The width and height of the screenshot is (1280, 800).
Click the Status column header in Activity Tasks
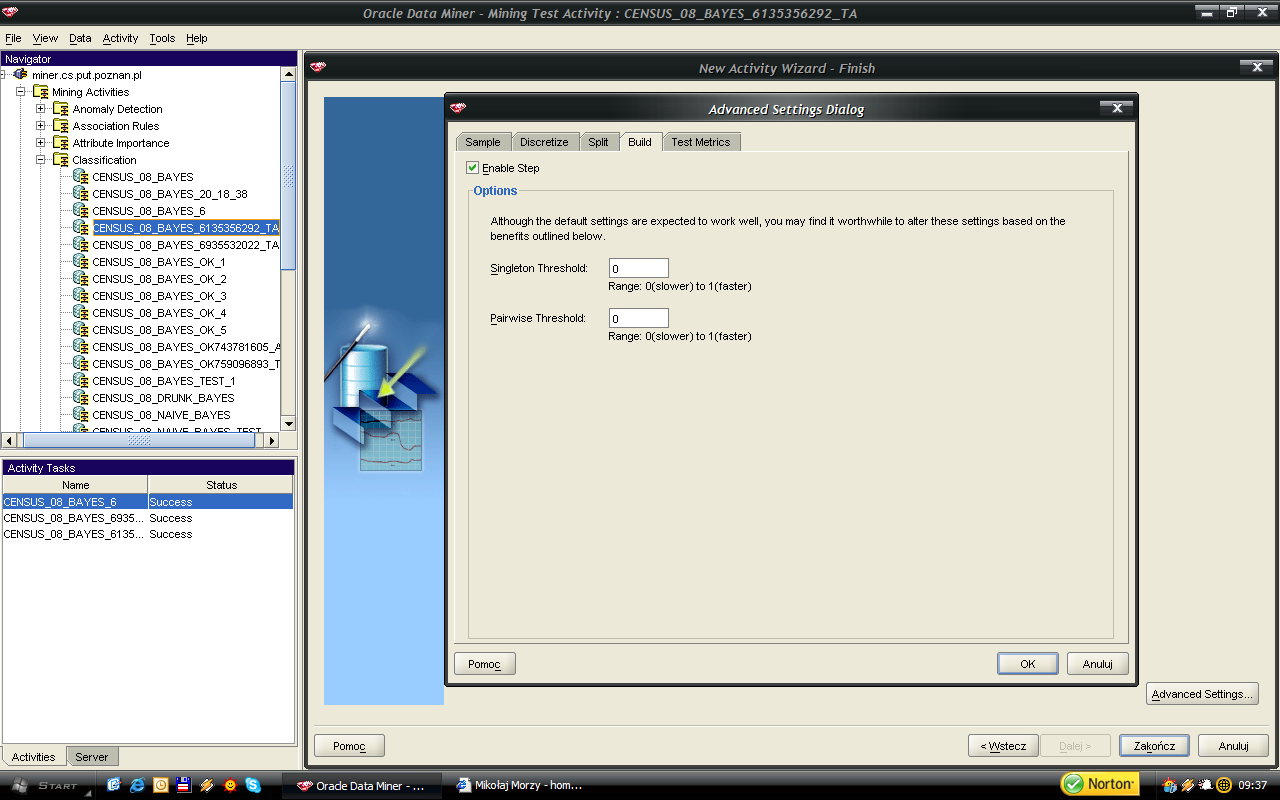pos(221,485)
